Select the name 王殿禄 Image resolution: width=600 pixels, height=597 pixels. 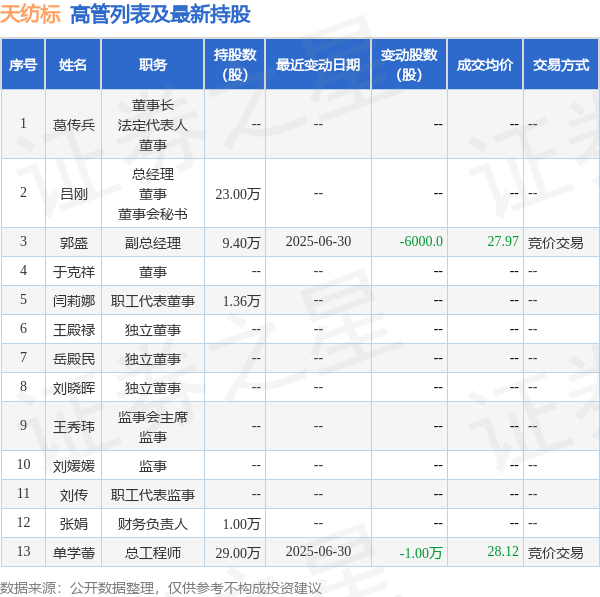click(x=73, y=330)
